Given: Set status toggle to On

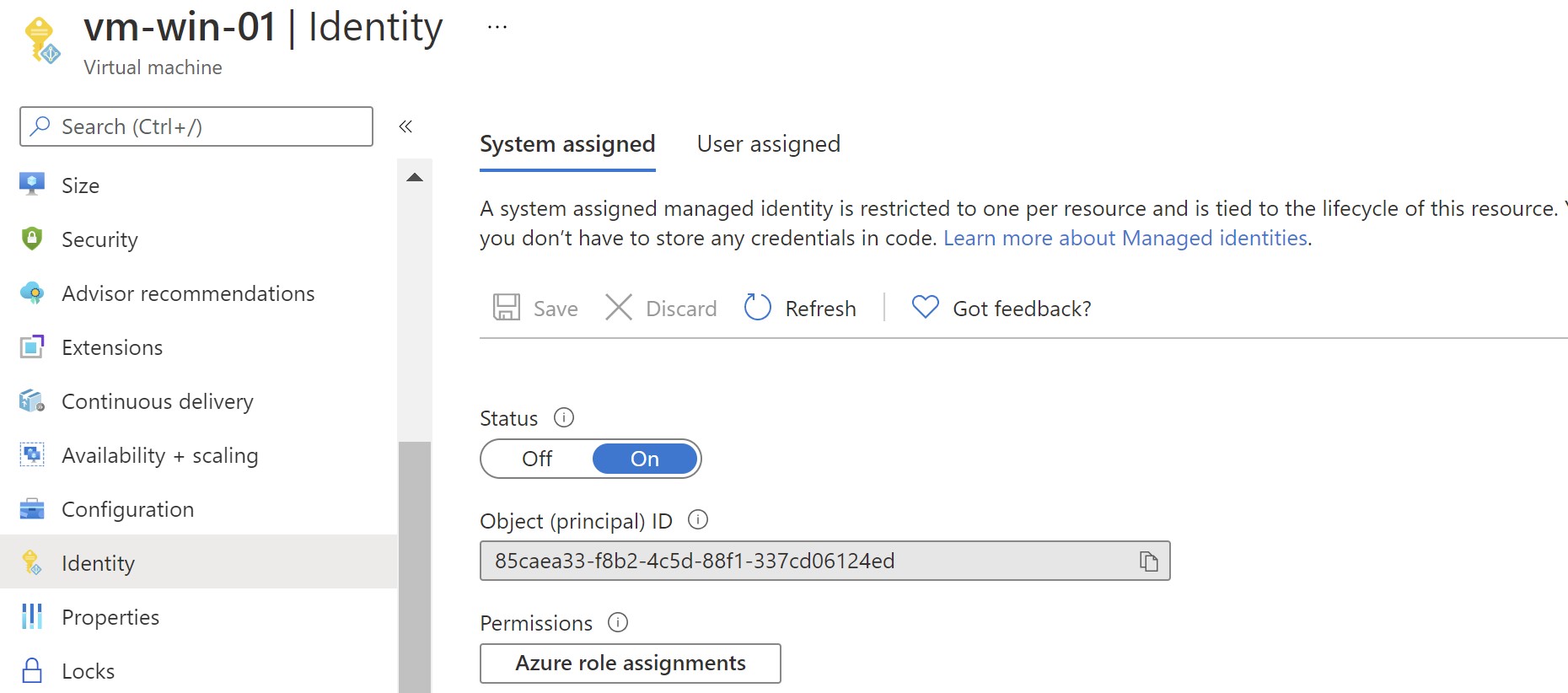Looking at the screenshot, I should [645, 459].
